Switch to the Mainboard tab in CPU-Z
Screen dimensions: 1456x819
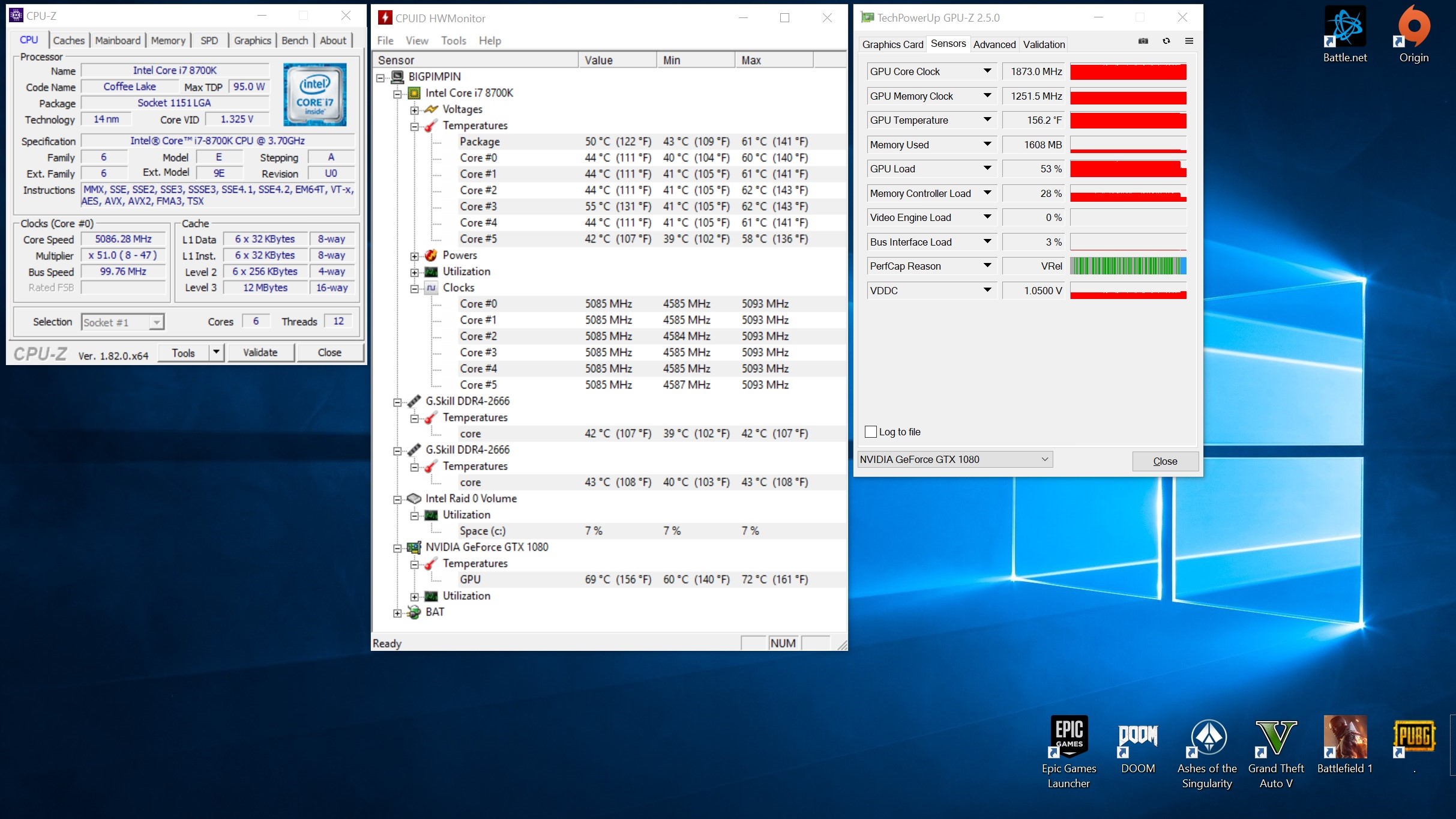(118, 40)
